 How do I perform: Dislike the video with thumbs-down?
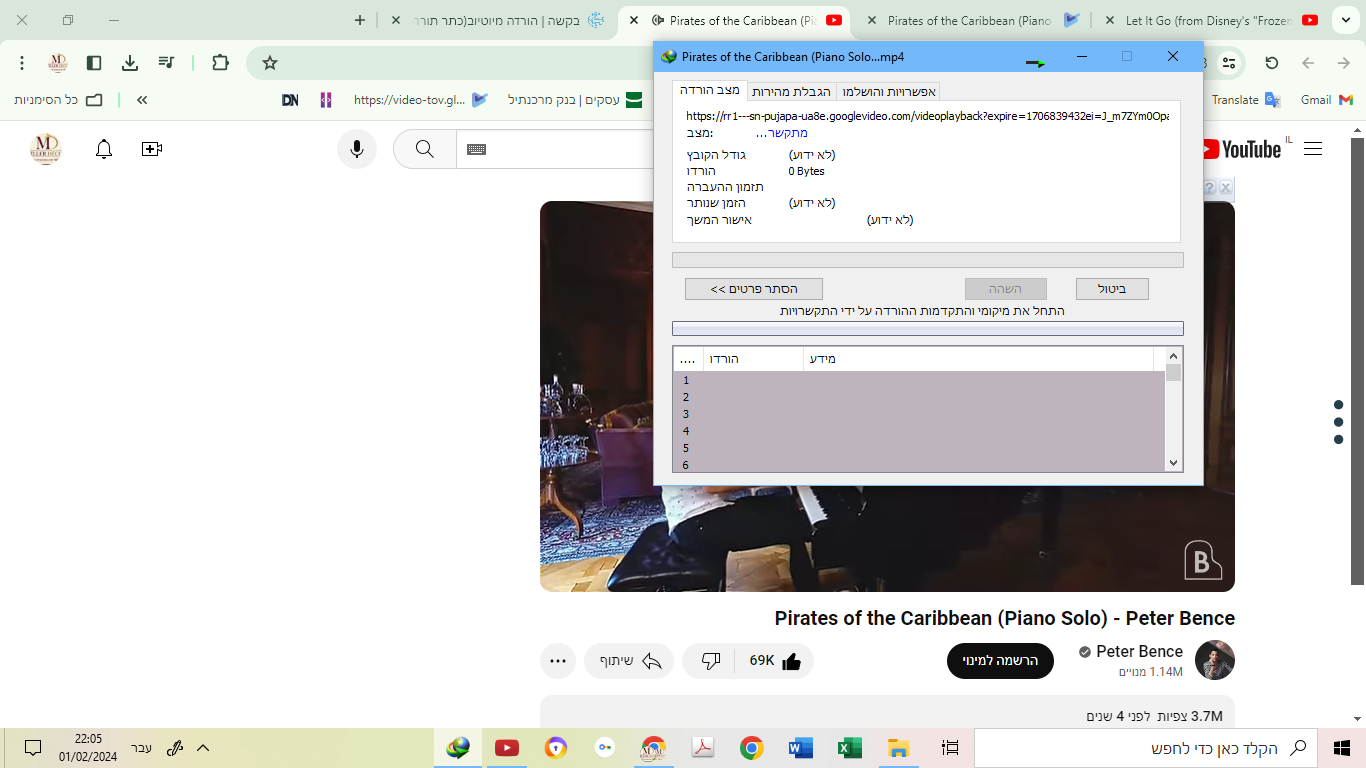coord(711,661)
